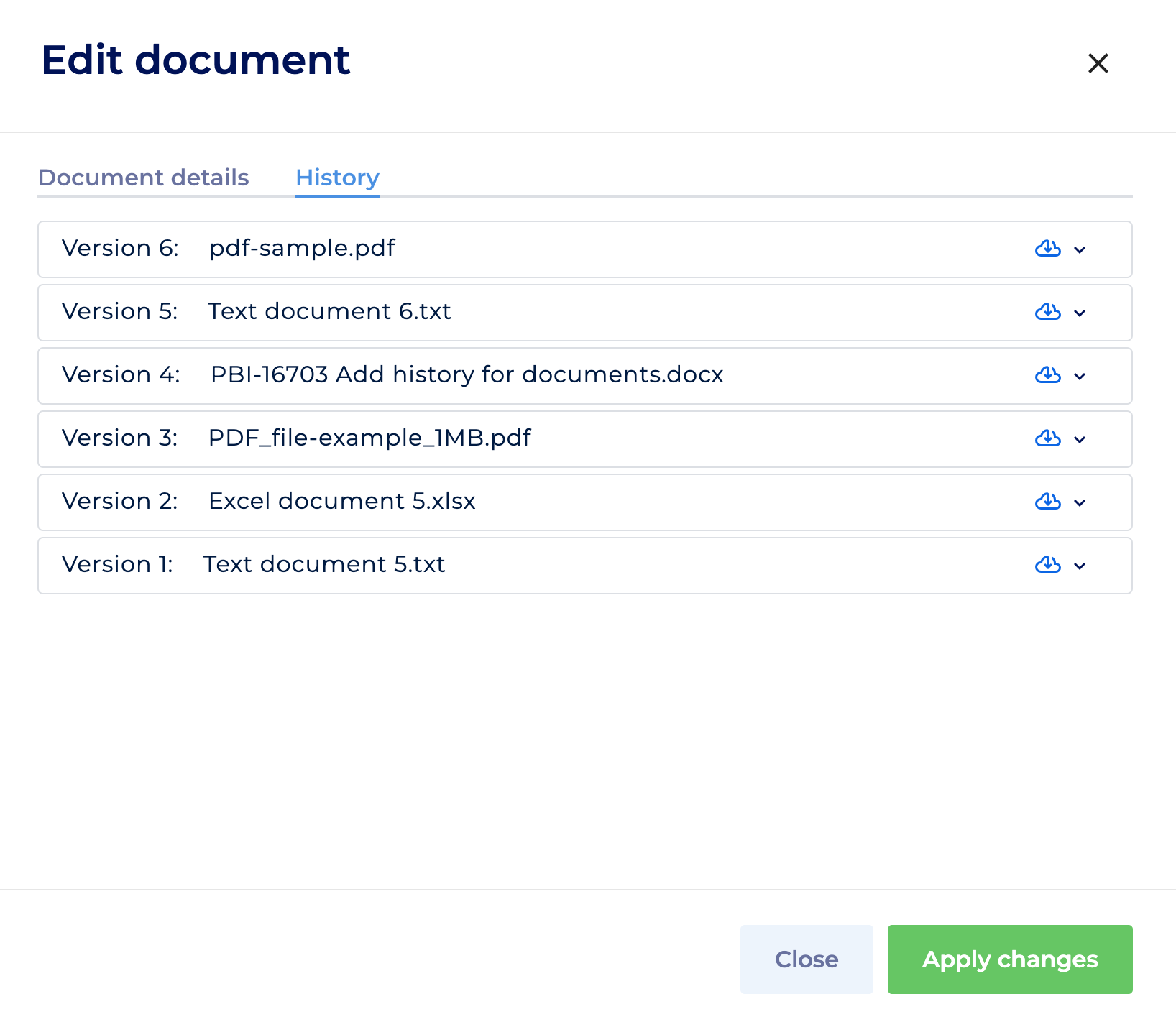Dismiss dialog with the X icon

1098,63
